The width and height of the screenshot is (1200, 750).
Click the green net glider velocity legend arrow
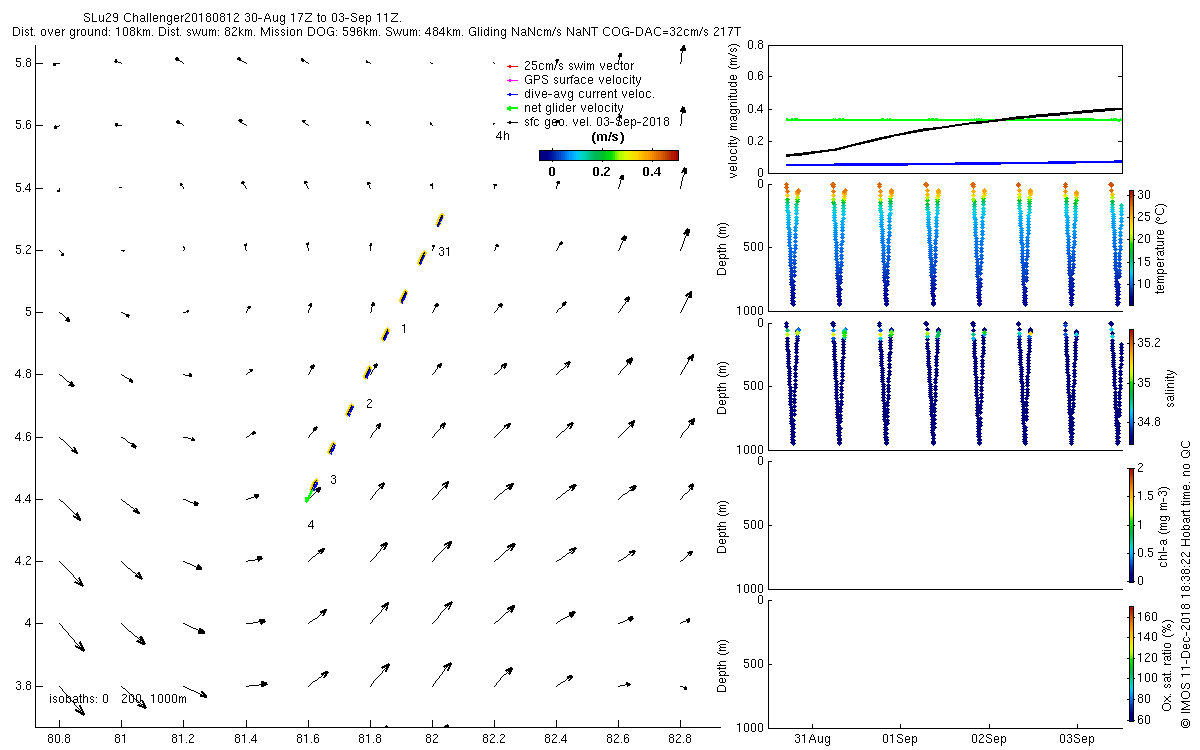[x=512, y=108]
